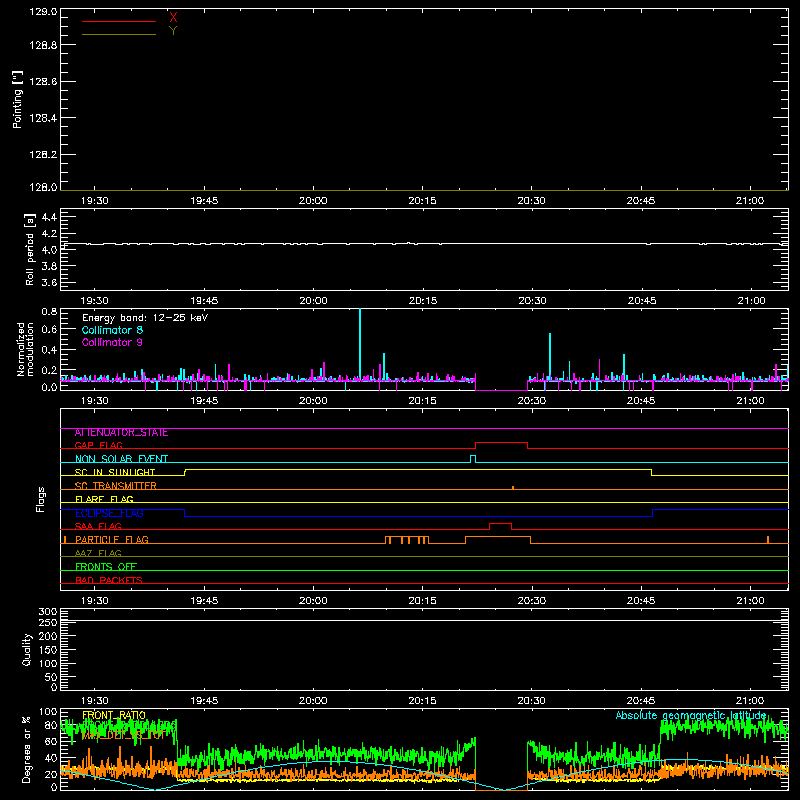Click the cyan modulation spike after 20:30

(550, 356)
